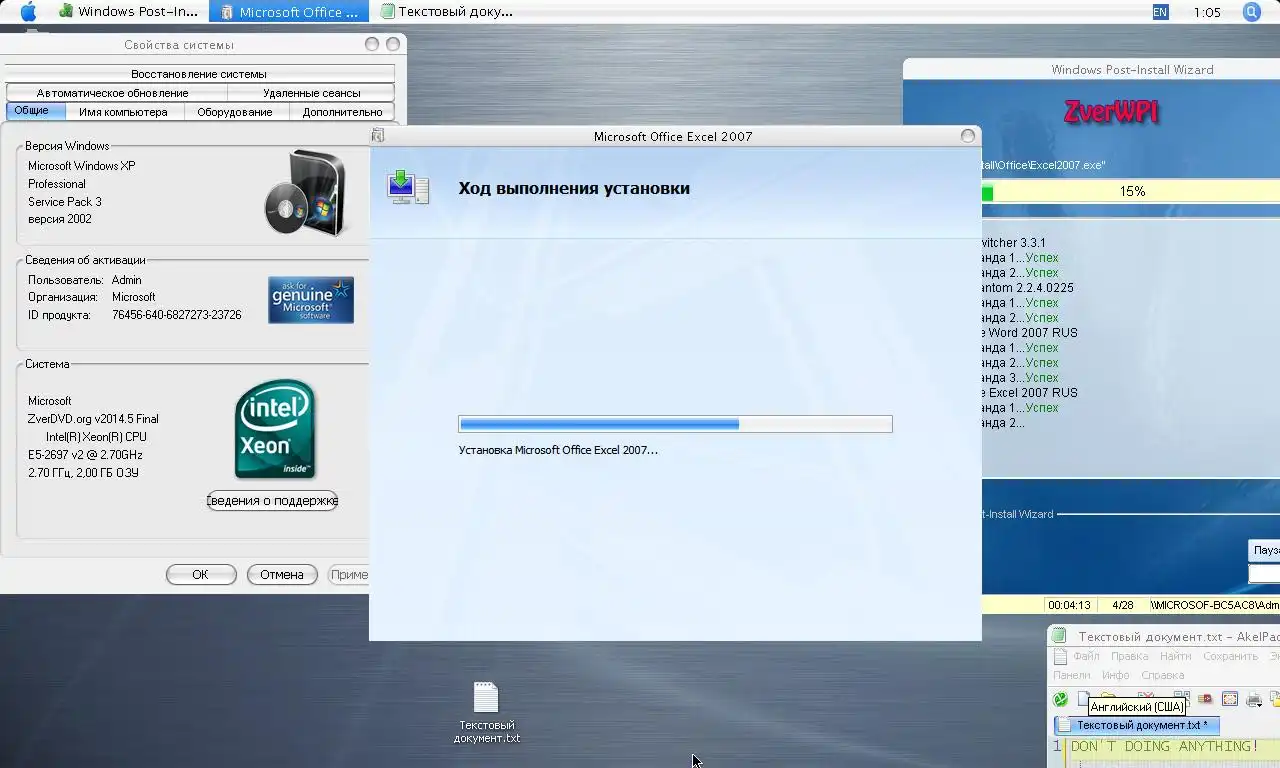Viewport: 1280px width, 768px height.
Task: Click into the DON'T DOING ANYTHING! text line
Action: [1165, 746]
